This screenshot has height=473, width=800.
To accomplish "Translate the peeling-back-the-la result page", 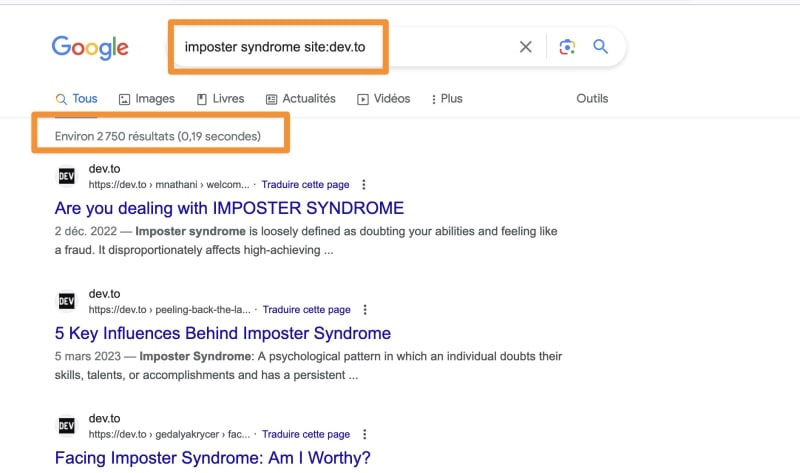I will 307,310.
